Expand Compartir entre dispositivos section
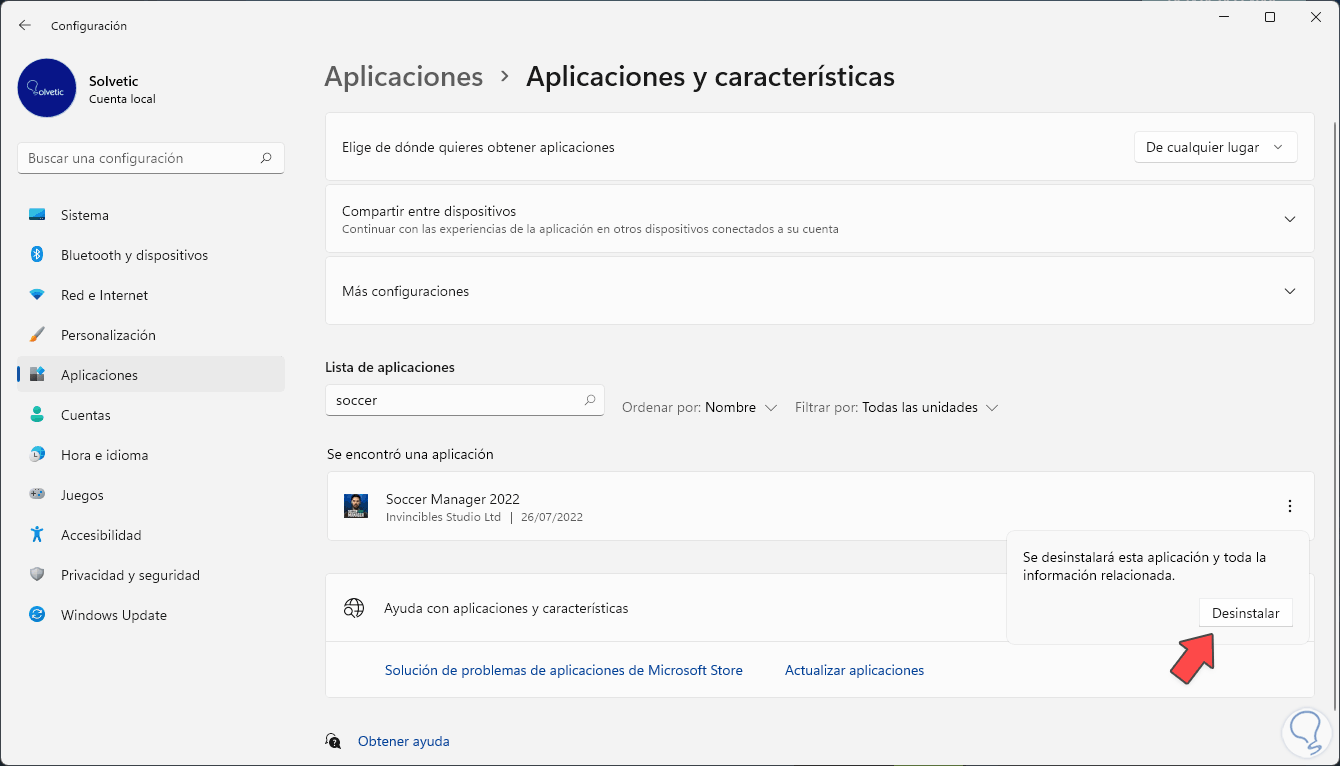Image resolution: width=1340 pixels, height=766 pixels. coord(1290,219)
